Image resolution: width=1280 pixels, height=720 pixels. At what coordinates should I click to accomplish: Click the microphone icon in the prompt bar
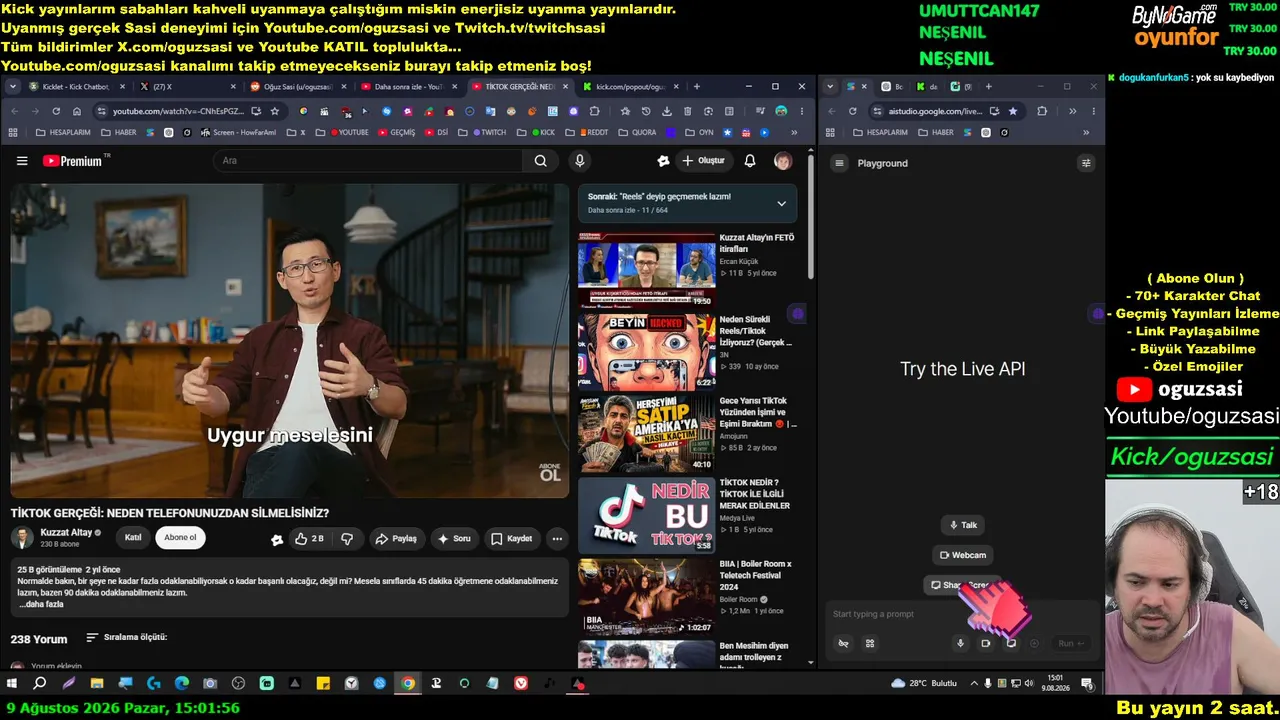pos(960,643)
